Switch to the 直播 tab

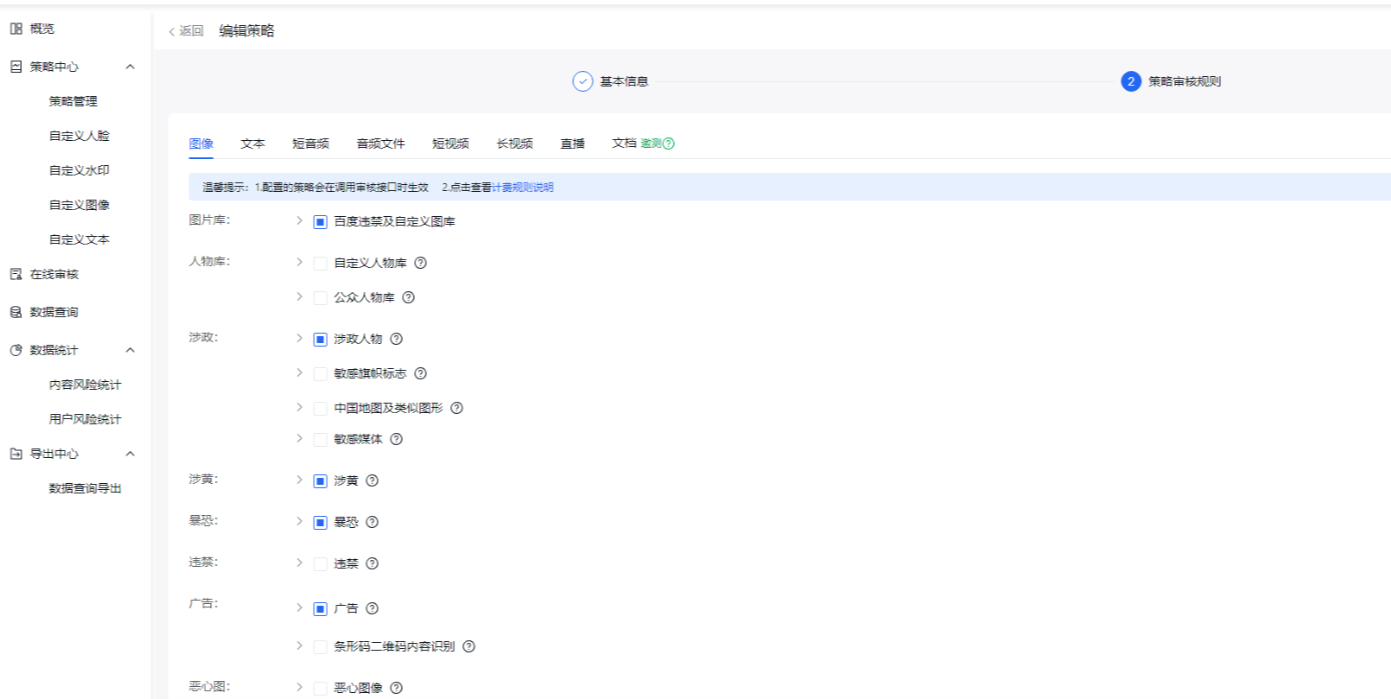(573, 144)
